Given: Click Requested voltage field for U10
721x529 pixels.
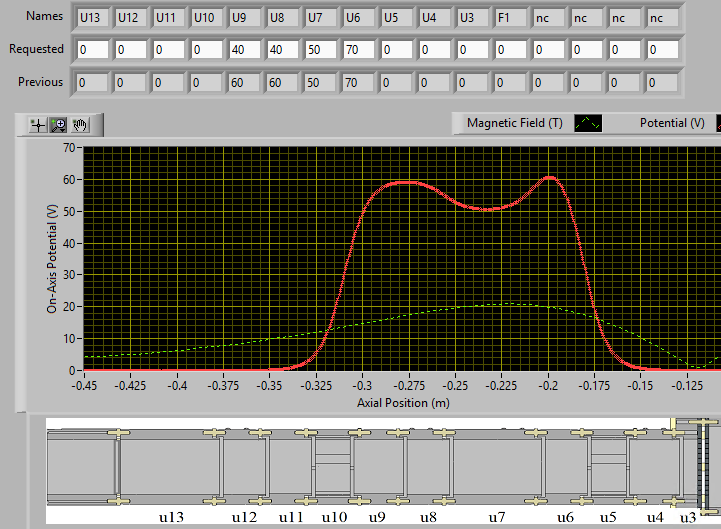Looking at the screenshot, I should click(207, 50).
